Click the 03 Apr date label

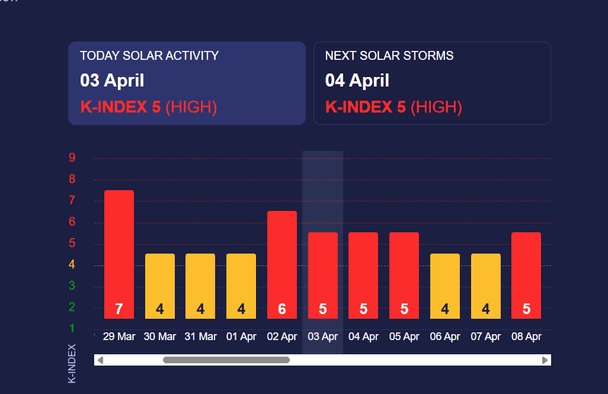pos(323,337)
